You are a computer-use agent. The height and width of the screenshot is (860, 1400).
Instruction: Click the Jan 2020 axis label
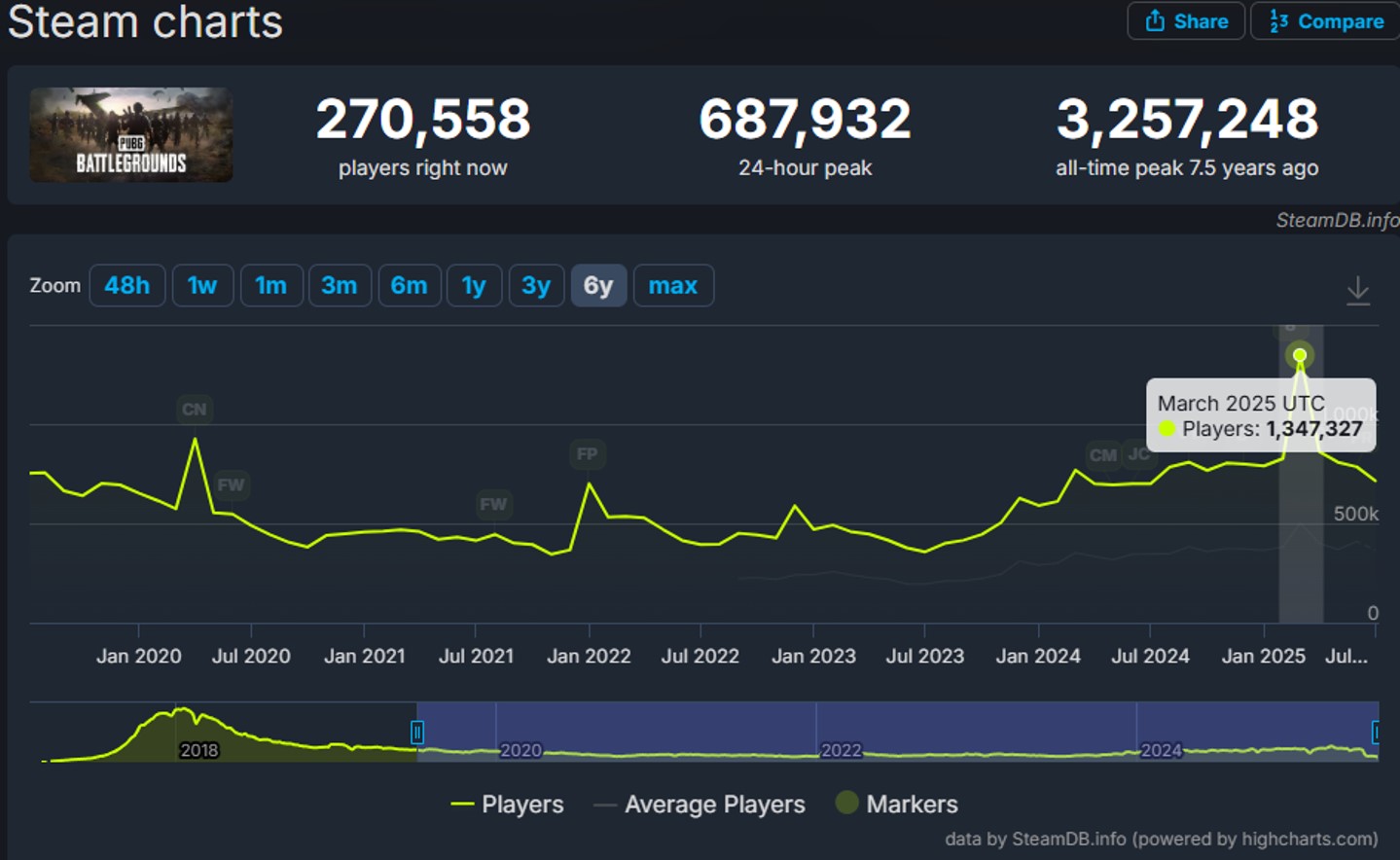[139, 657]
